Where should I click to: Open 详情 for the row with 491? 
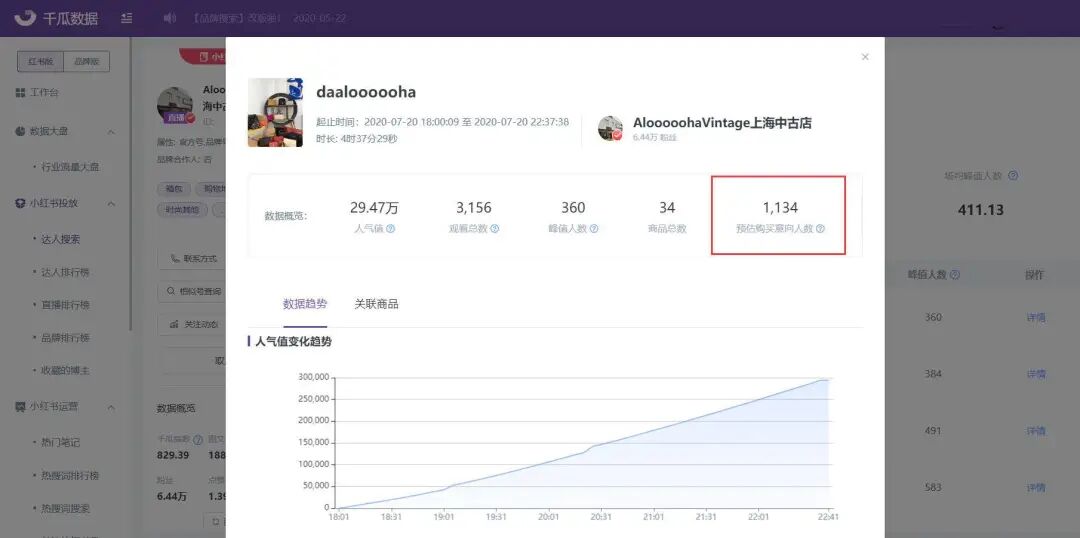[1036, 431]
